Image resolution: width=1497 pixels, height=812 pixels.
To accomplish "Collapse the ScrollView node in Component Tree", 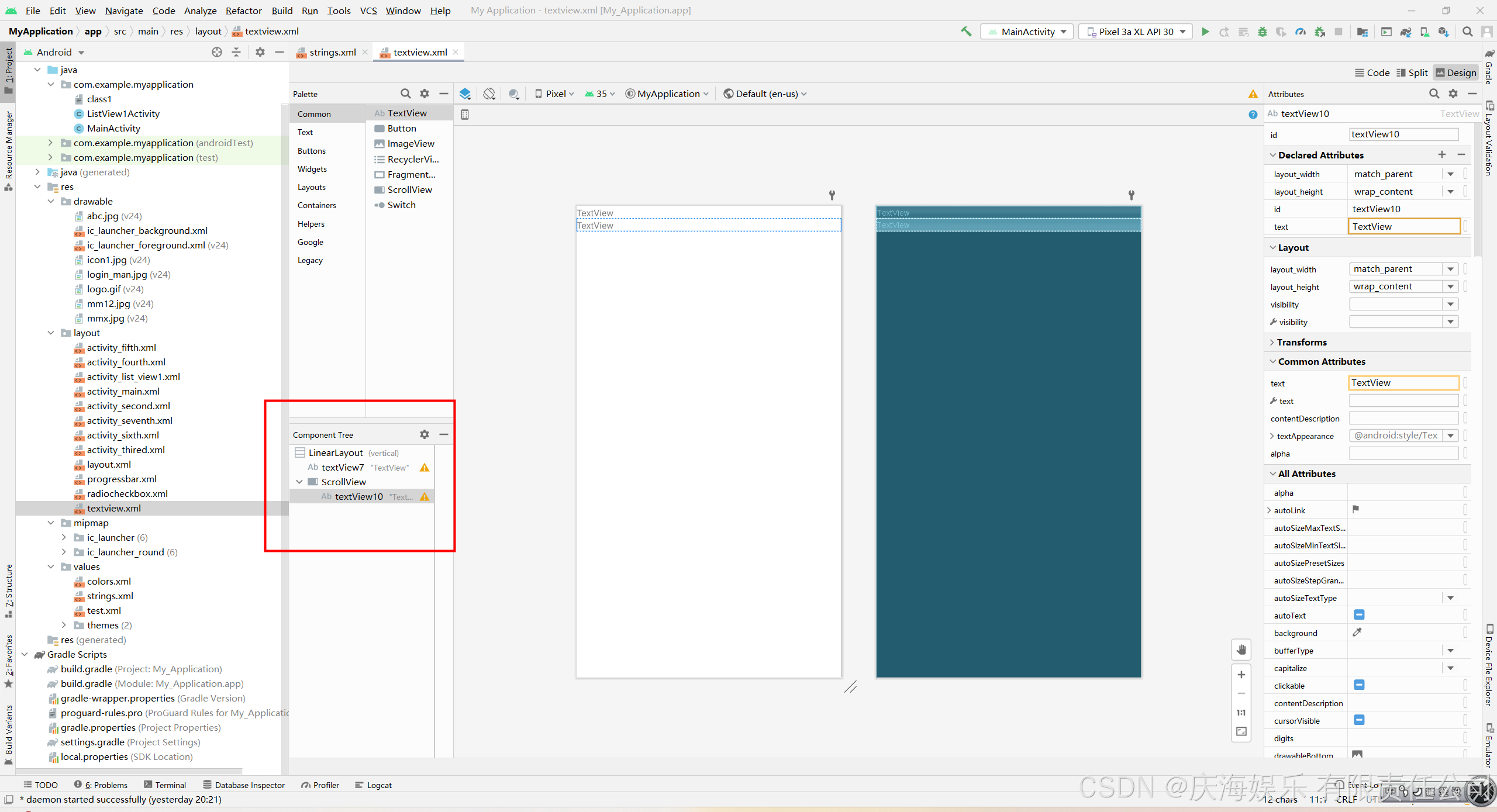I will pyautogui.click(x=299, y=482).
